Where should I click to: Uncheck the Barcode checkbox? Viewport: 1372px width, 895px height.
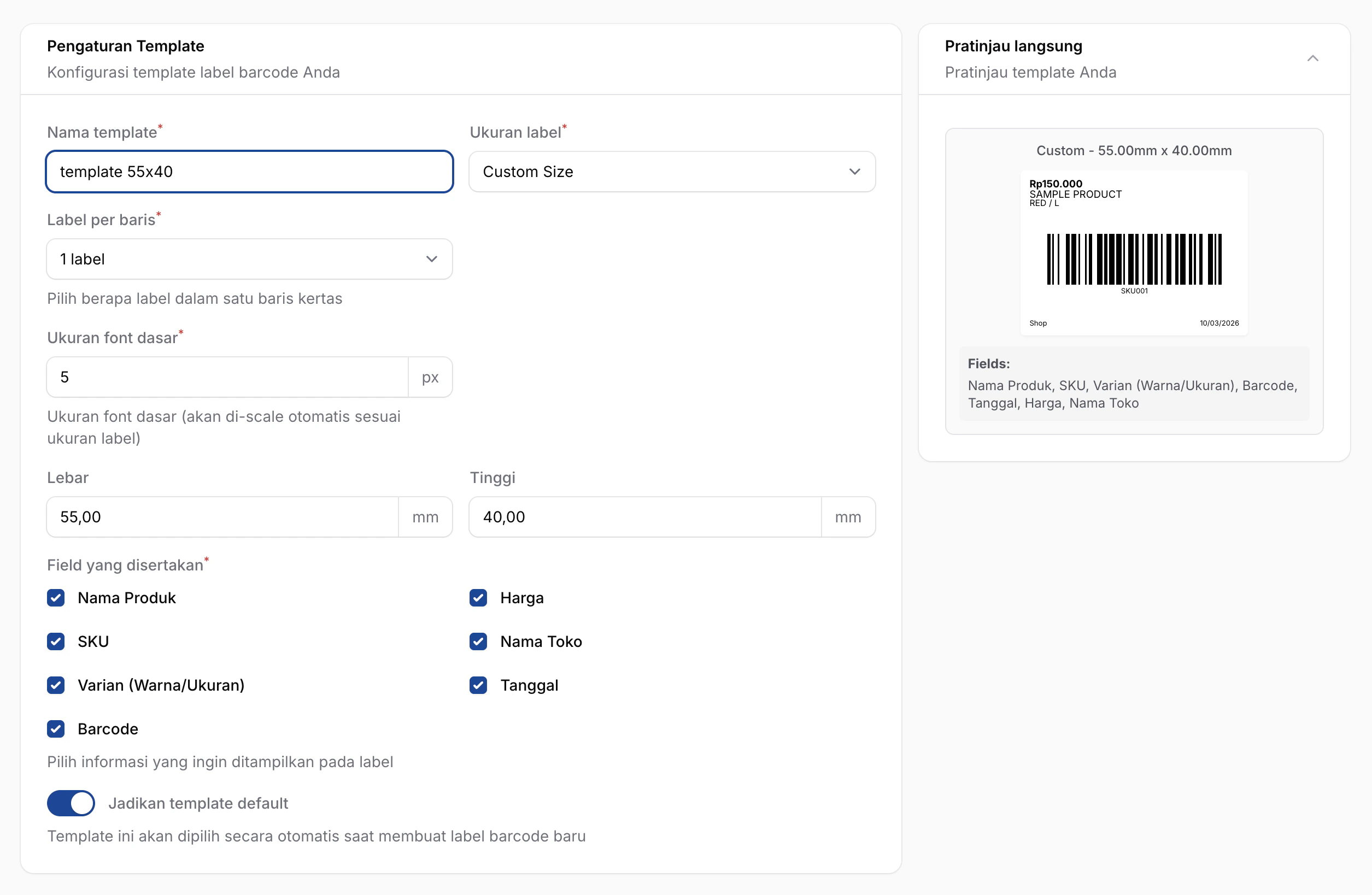click(56, 729)
